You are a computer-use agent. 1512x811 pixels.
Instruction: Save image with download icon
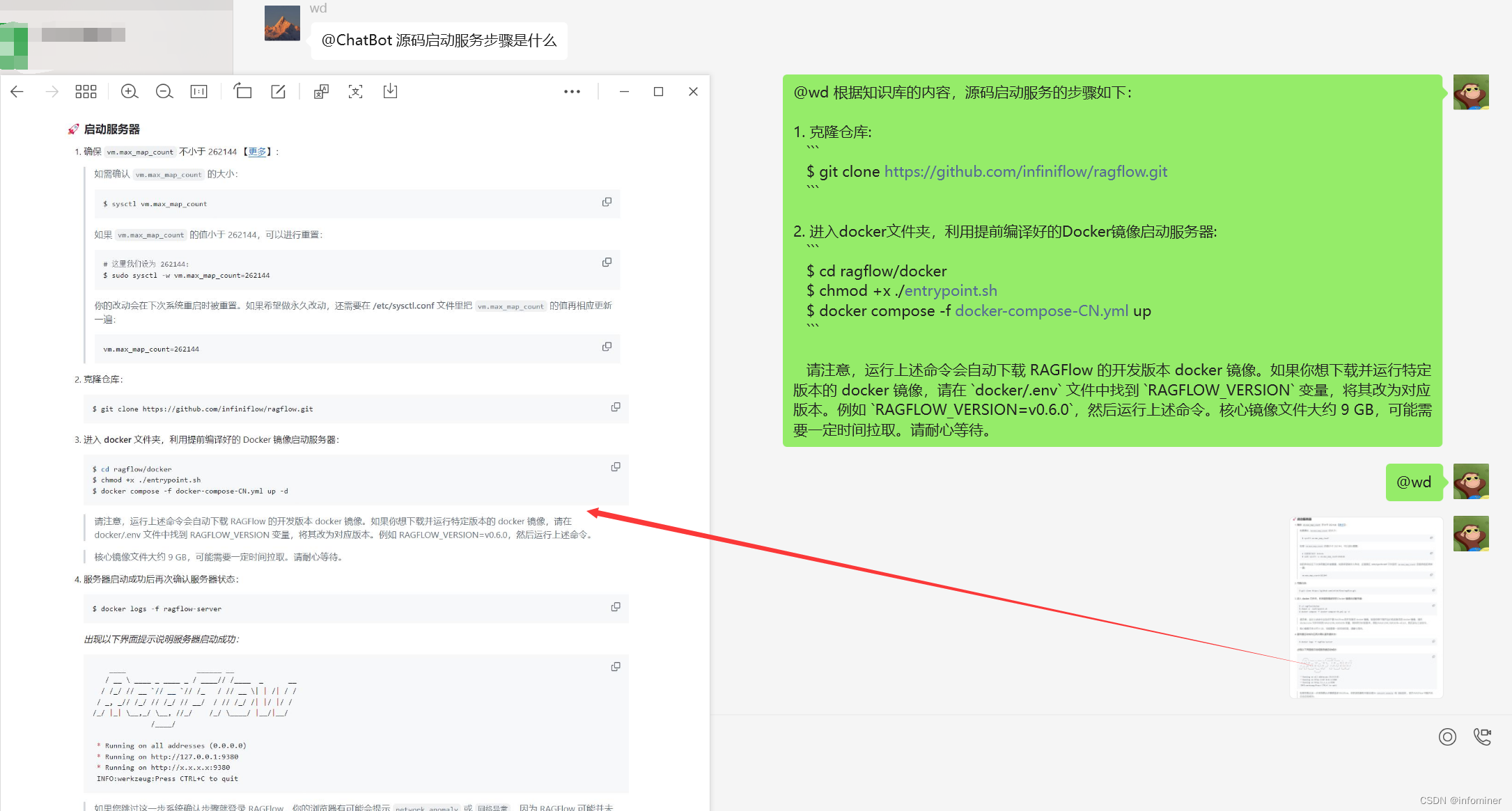pos(390,91)
